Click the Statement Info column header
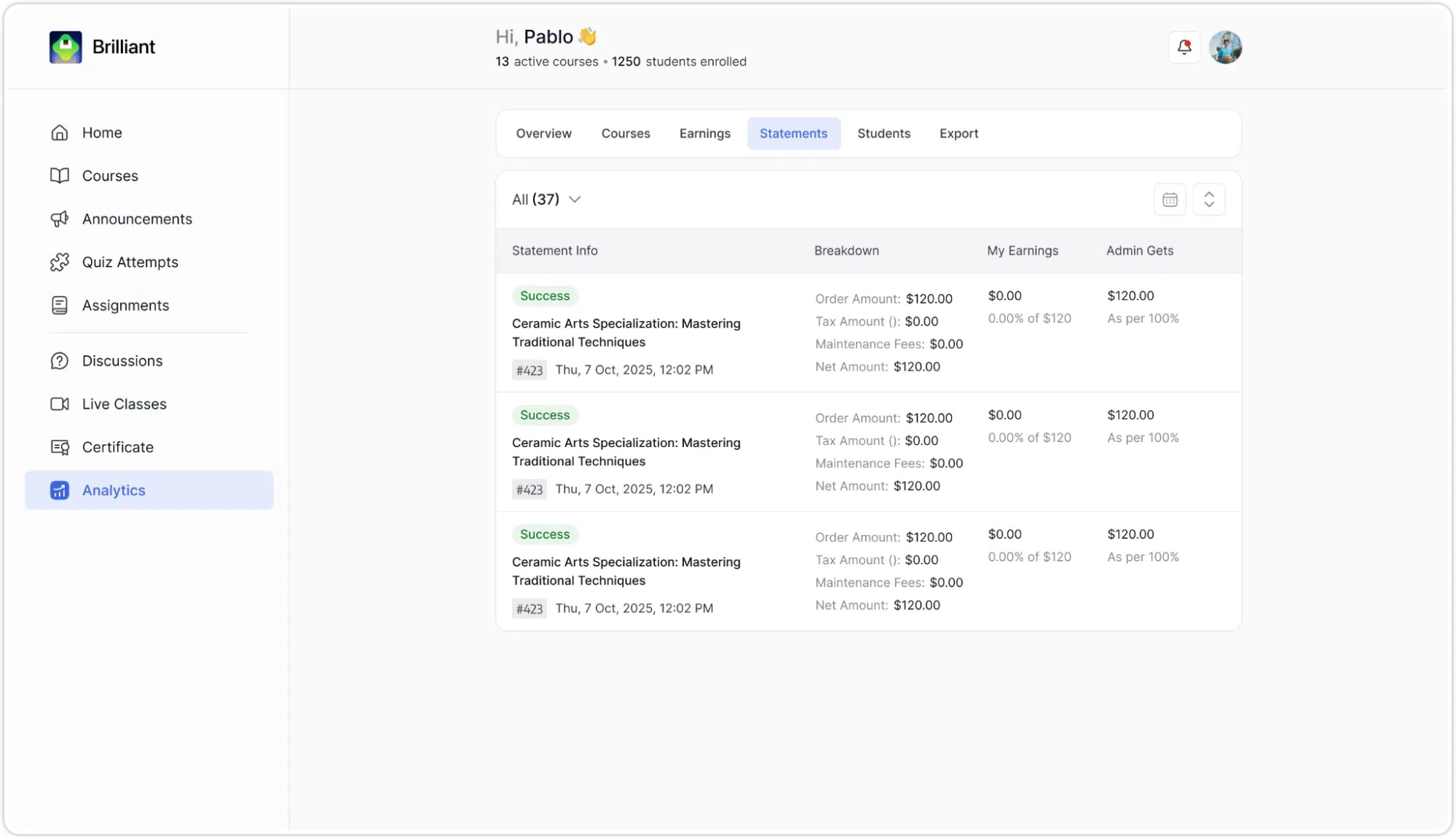The image size is (1456, 838). pos(554,250)
